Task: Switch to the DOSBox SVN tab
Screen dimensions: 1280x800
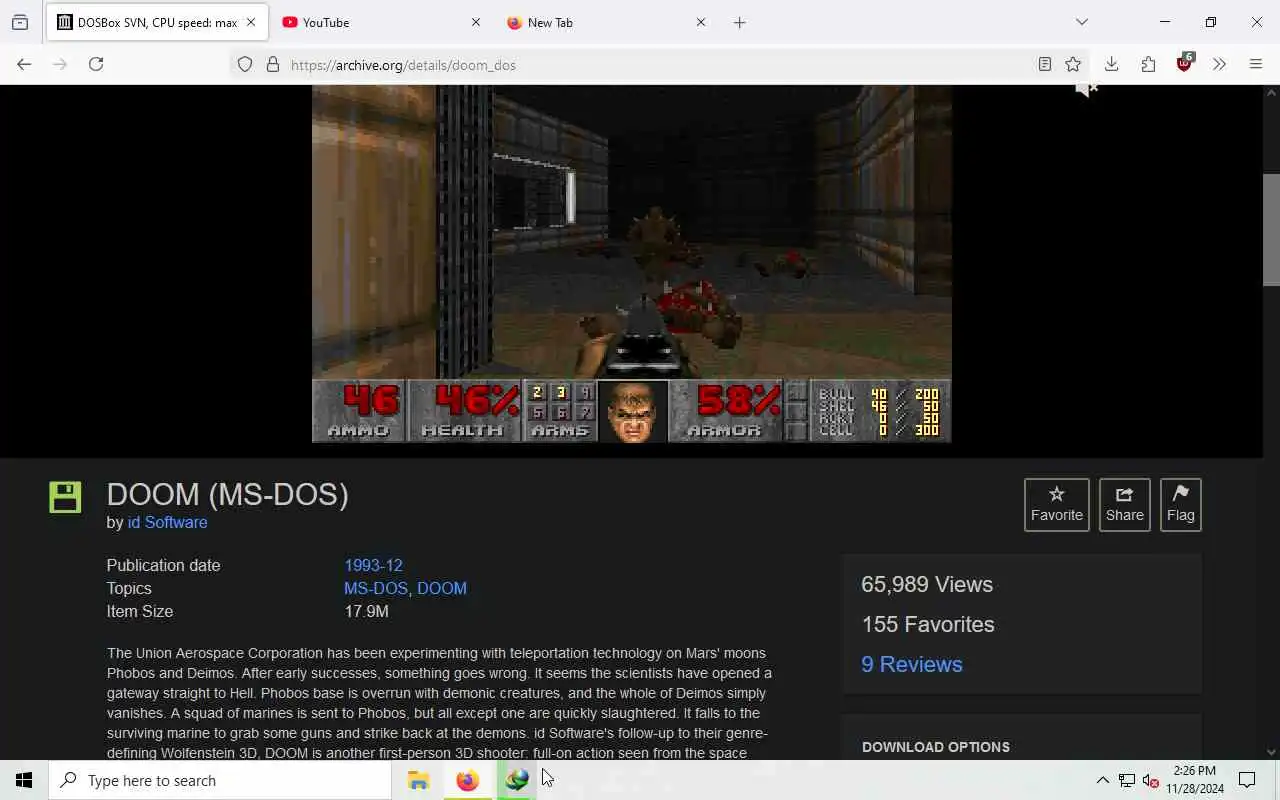Action: [157, 22]
